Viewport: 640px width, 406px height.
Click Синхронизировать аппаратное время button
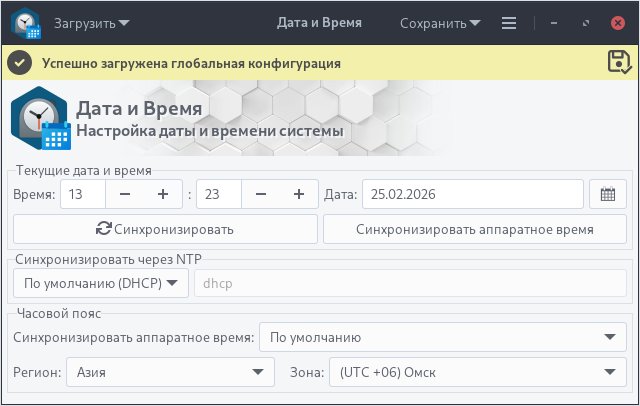click(x=475, y=229)
